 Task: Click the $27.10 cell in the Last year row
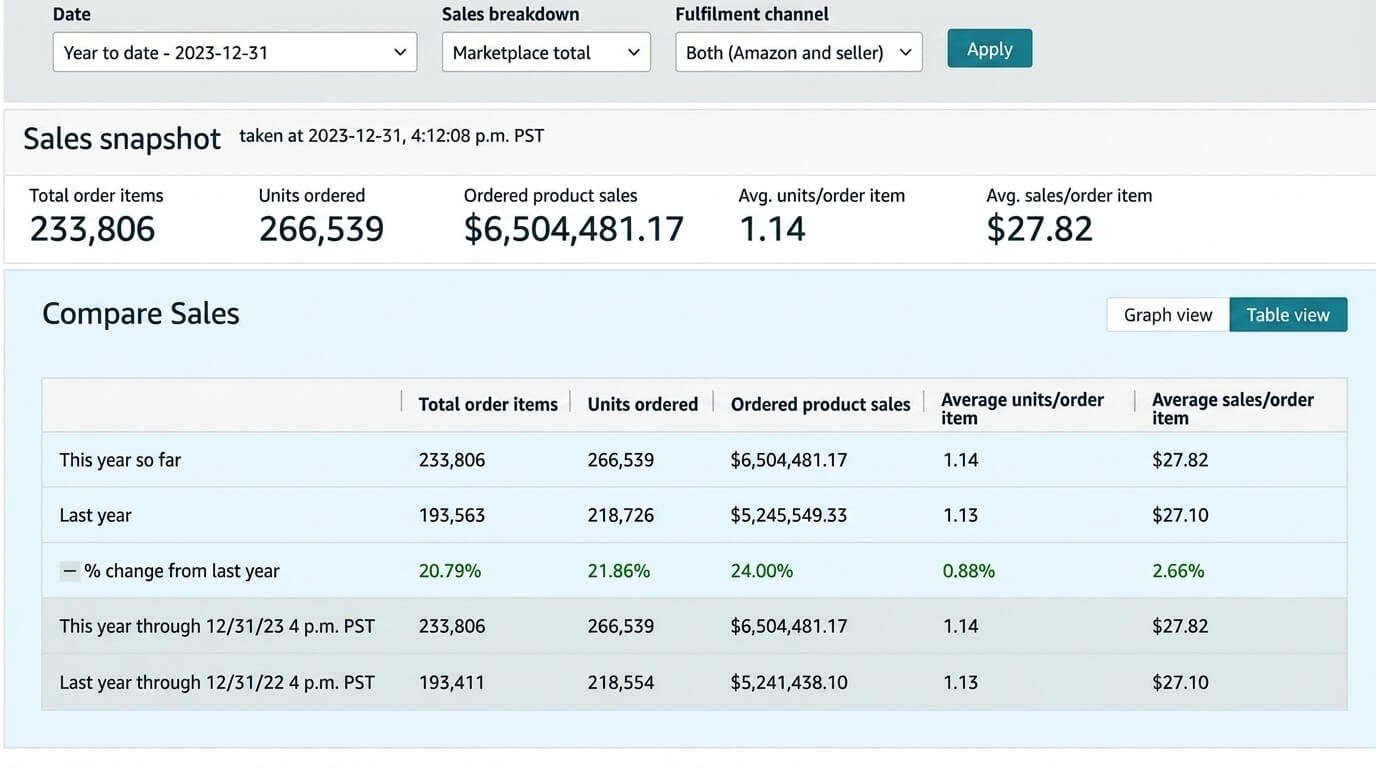click(x=1180, y=516)
